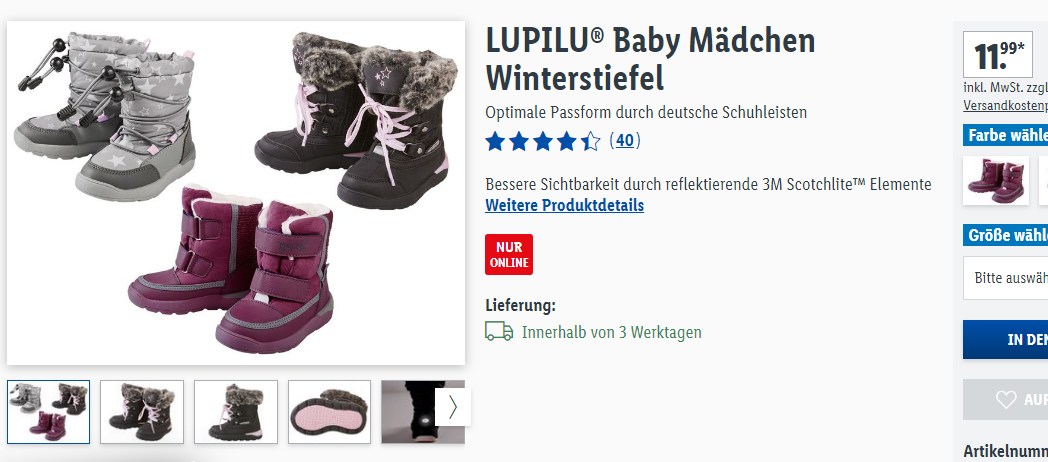Select the single black boot side-view thumbnail
Viewport: 1048px width, 462px height.
[236, 412]
